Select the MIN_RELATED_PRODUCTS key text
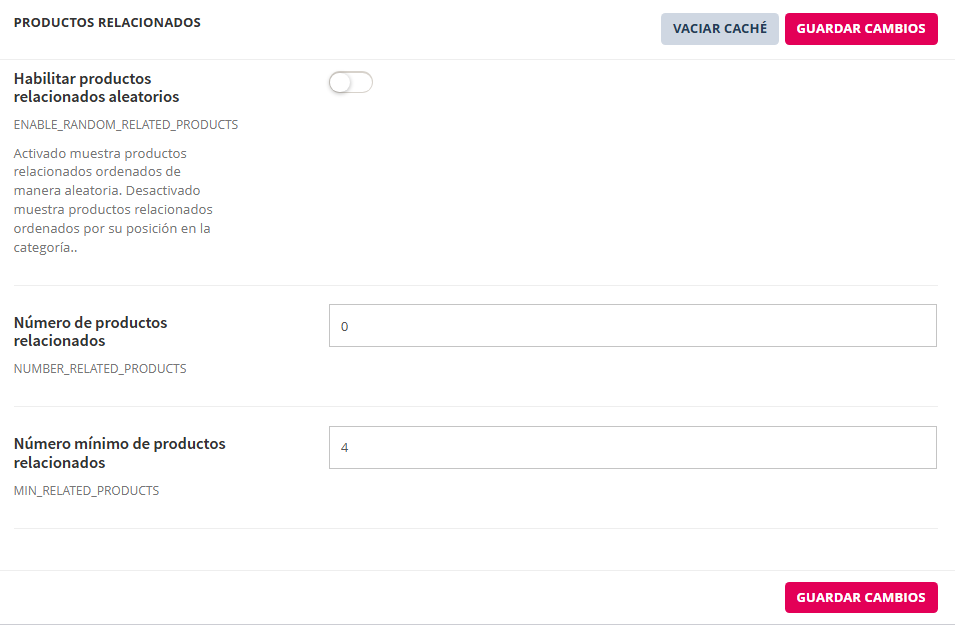 (x=86, y=491)
